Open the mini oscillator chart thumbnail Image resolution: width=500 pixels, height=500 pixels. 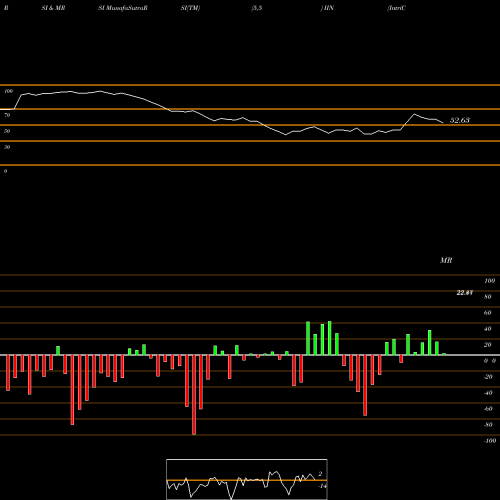(x=247, y=479)
